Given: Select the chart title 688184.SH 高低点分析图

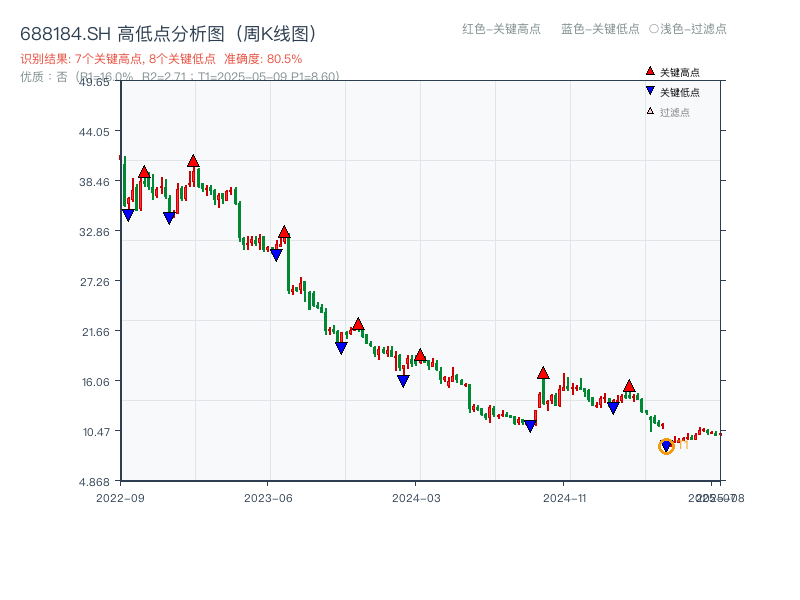Looking at the screenshot, I should 167,32.
